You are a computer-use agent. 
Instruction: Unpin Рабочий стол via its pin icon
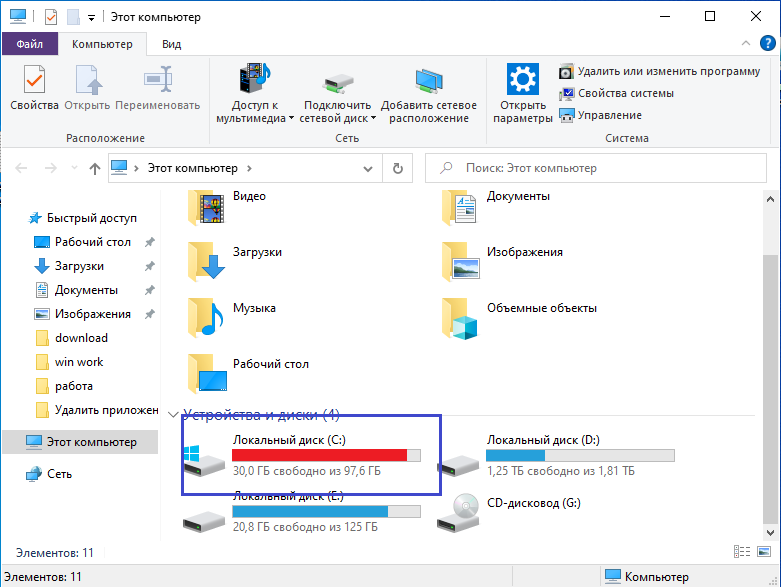149,242
